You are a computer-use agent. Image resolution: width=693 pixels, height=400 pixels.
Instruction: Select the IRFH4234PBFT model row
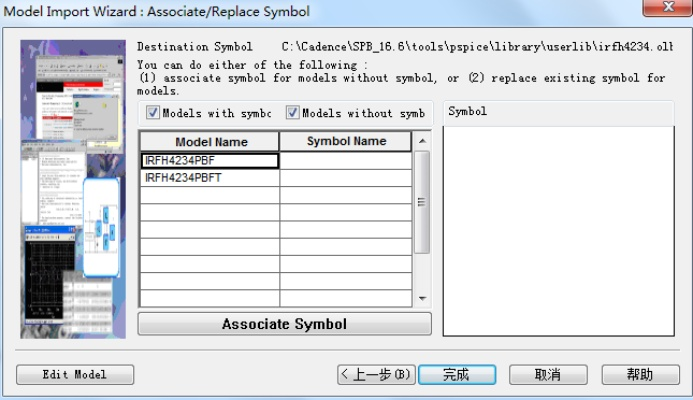point(210,178)
